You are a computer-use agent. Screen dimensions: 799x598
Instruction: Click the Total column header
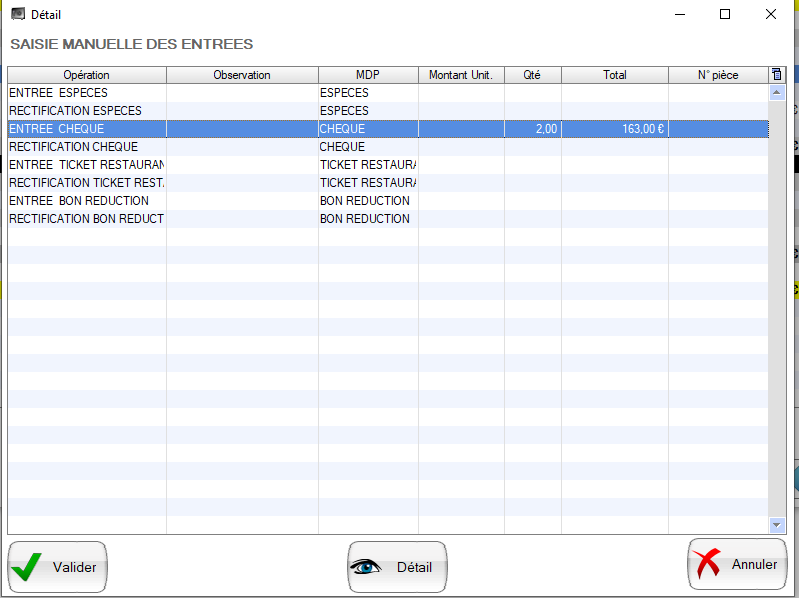point(614,75)
